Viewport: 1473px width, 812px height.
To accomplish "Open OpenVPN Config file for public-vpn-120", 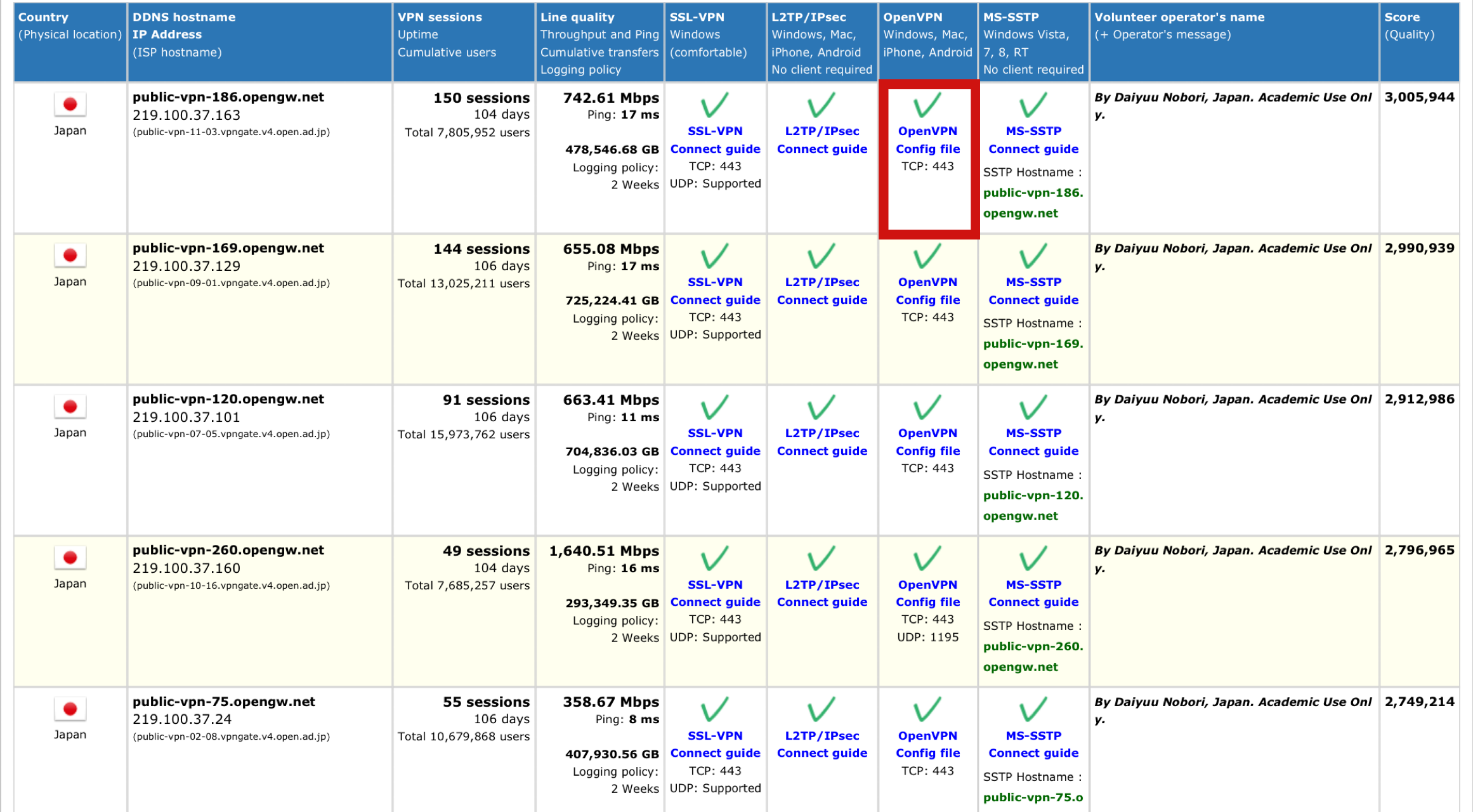I will click(x=927, y=442).
